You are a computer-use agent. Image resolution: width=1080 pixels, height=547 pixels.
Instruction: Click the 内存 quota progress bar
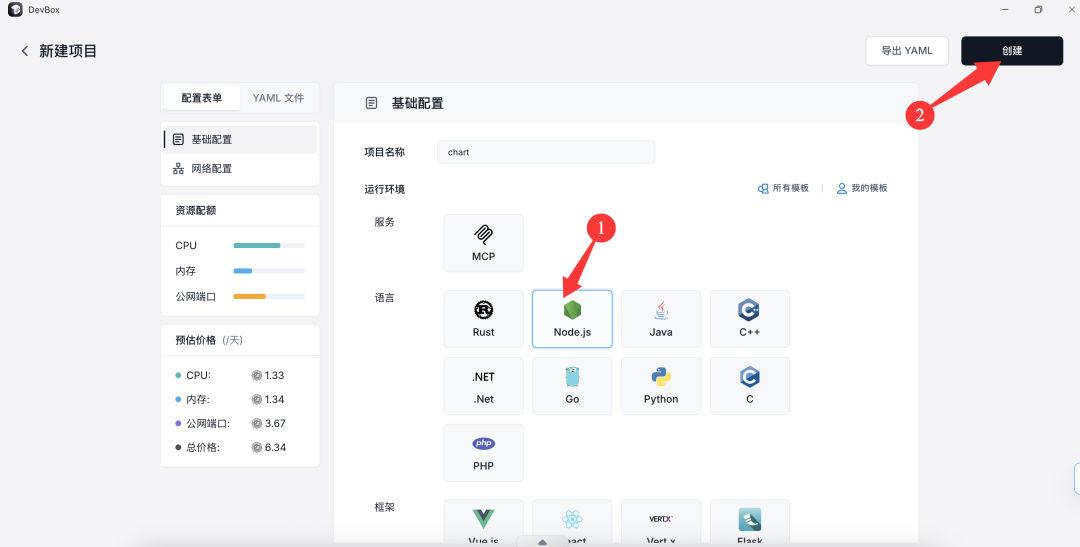click(269, 271)
